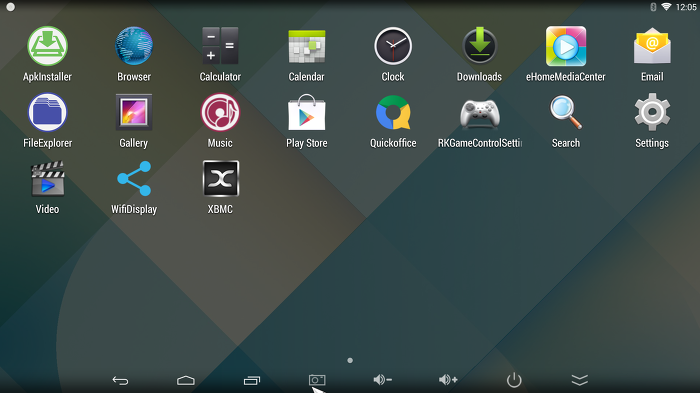This screenshot has height=393, width=700.
Task: Take a screenshot with the camera button
Action: coord(317,380)
